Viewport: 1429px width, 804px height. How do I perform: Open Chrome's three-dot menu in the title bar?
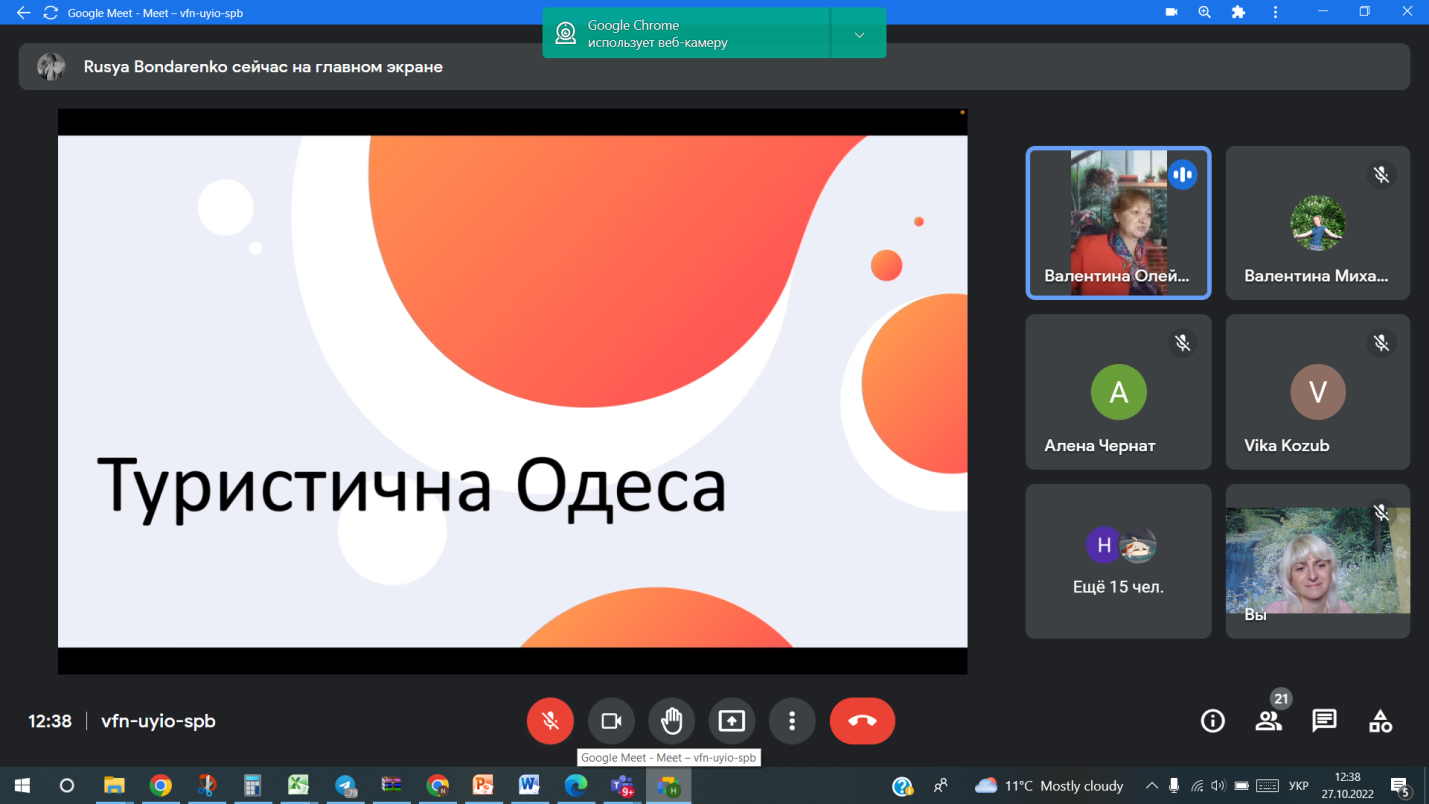pyautogui.click(x=1275, y=12)
